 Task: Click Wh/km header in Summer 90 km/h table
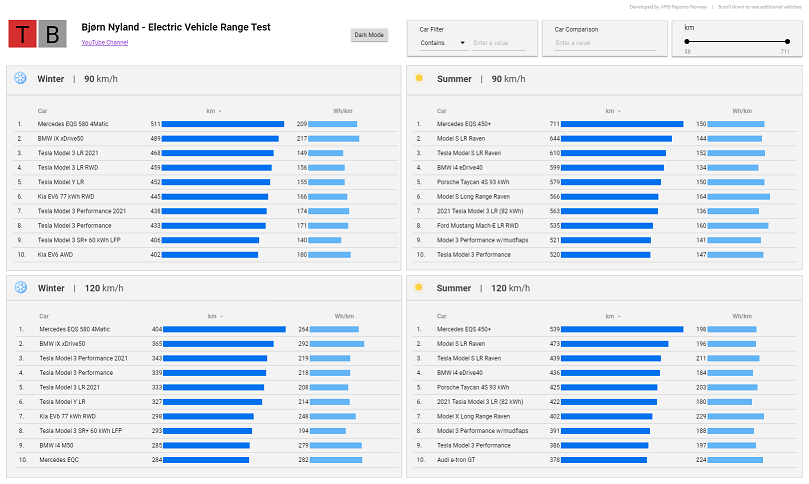742,111
